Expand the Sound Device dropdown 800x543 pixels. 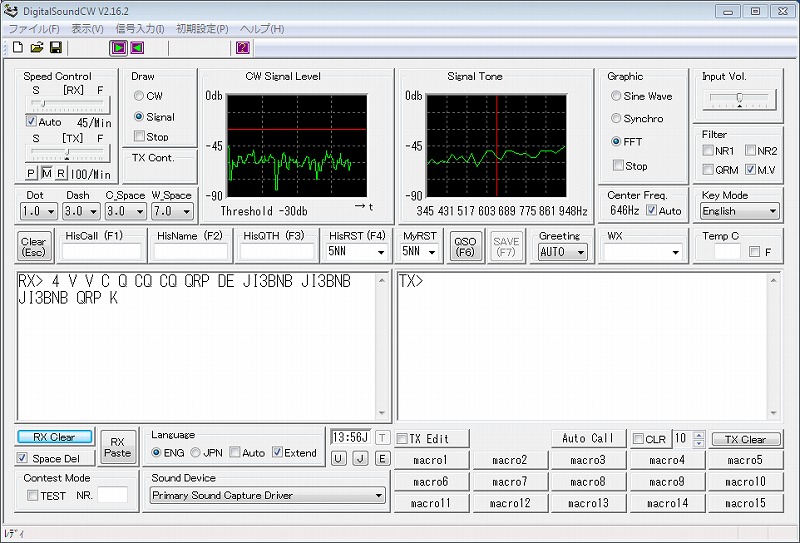click(267, 495)
